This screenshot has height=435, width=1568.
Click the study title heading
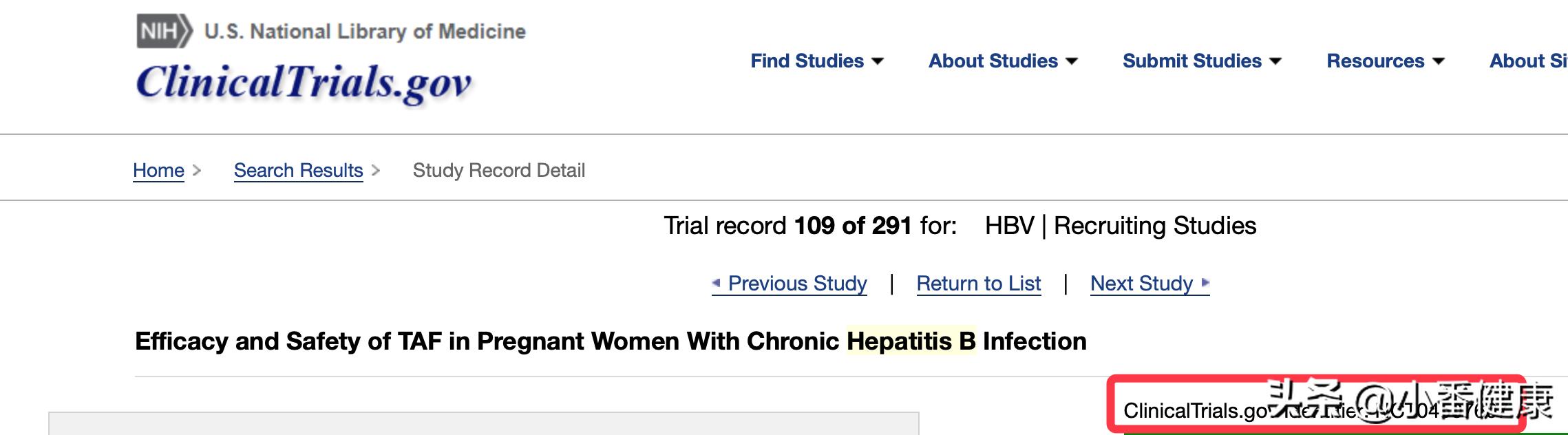[x=610, y=341]
